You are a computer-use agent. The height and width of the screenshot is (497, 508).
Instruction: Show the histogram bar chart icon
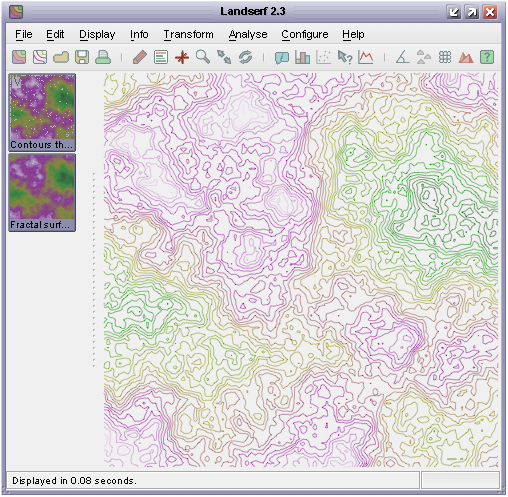point(303,57)
